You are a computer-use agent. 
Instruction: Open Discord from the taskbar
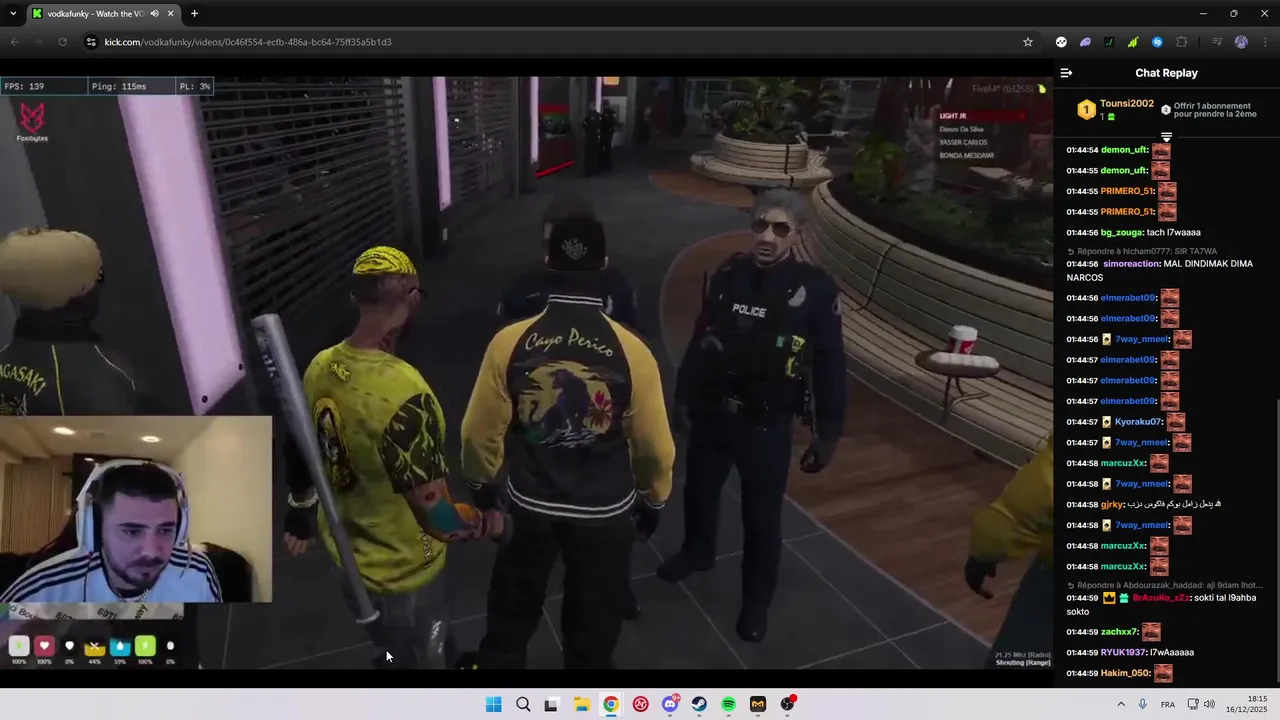pos(670,704)
